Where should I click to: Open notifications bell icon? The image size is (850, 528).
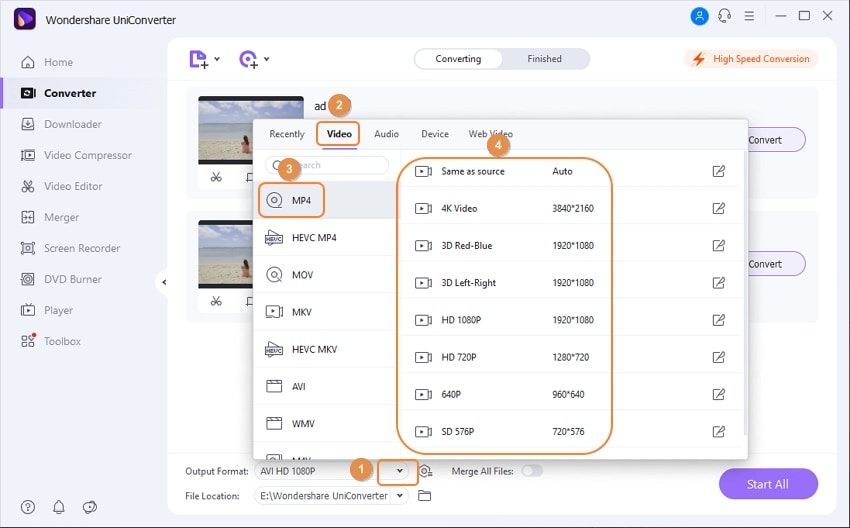[x=59, y=507]
